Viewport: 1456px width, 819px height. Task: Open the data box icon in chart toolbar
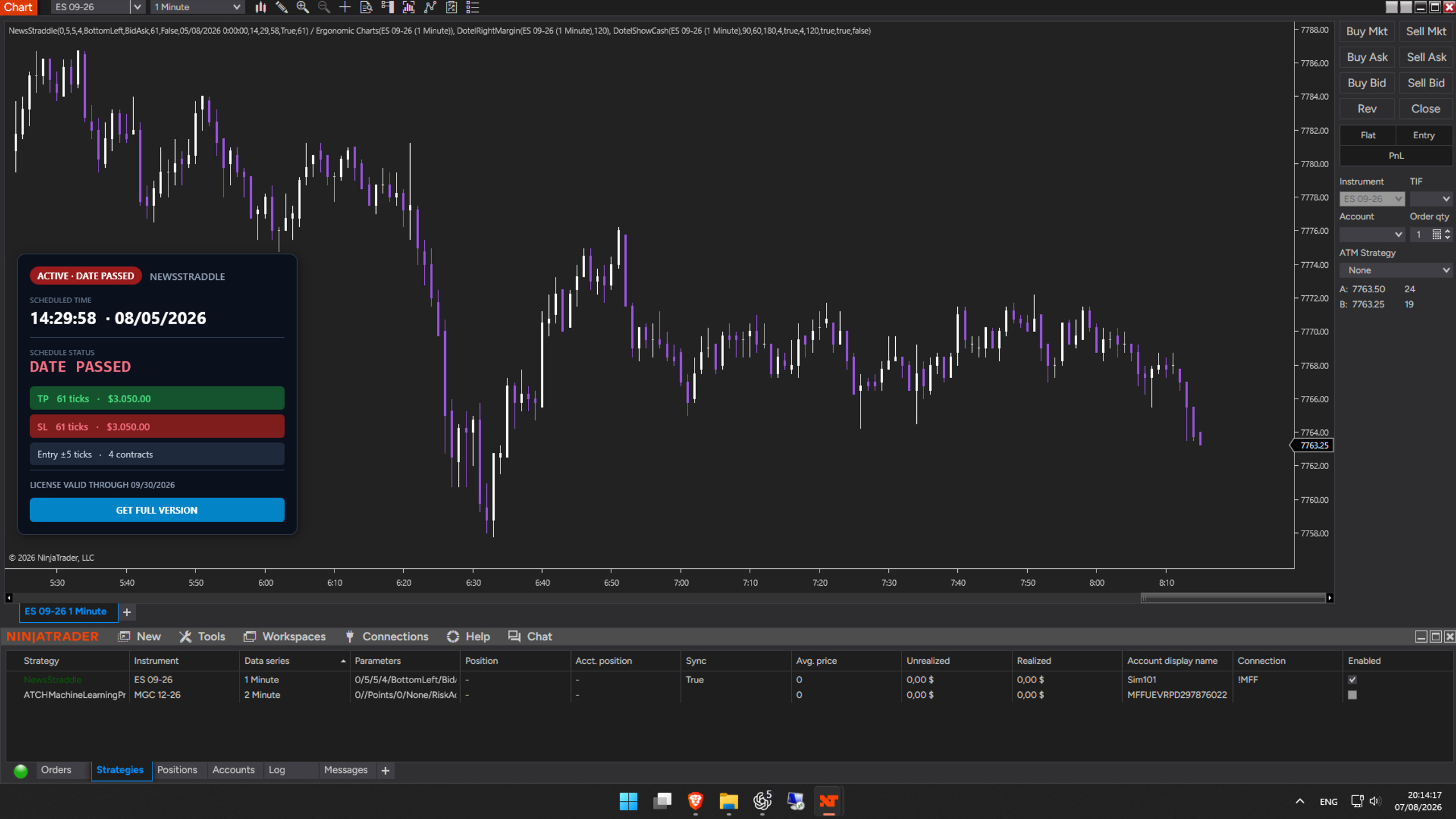click(x=366, y=7)
